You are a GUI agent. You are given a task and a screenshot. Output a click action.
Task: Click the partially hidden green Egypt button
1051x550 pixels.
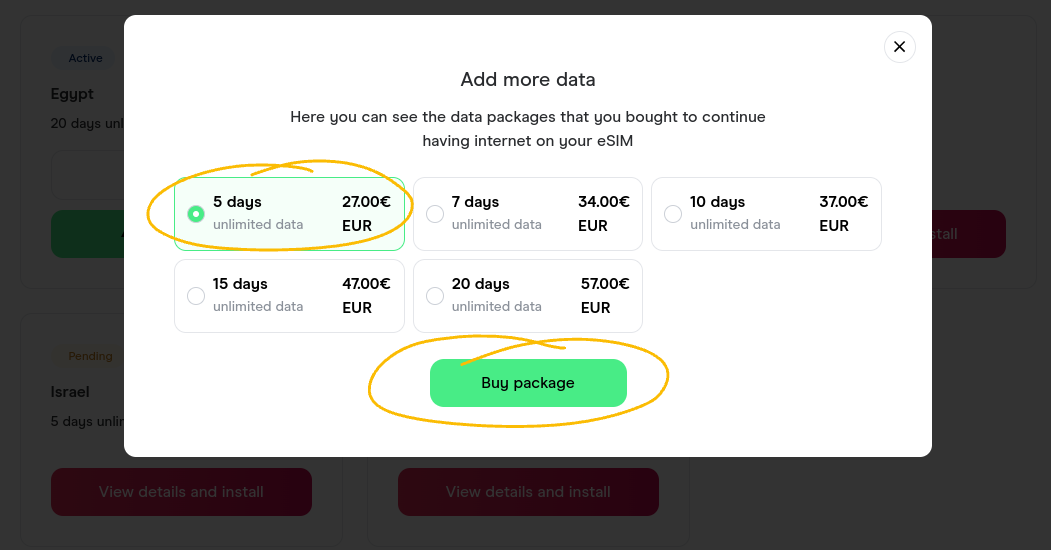pos(87,234)
